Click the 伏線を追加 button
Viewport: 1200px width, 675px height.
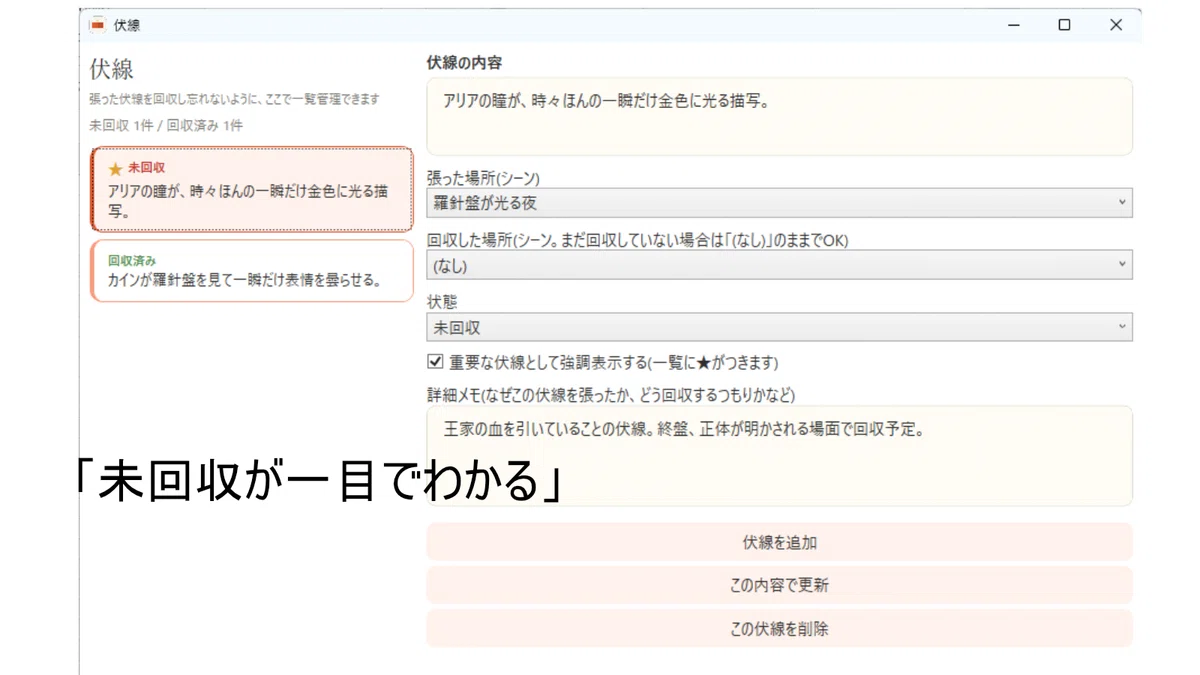[x=779, y=543]
